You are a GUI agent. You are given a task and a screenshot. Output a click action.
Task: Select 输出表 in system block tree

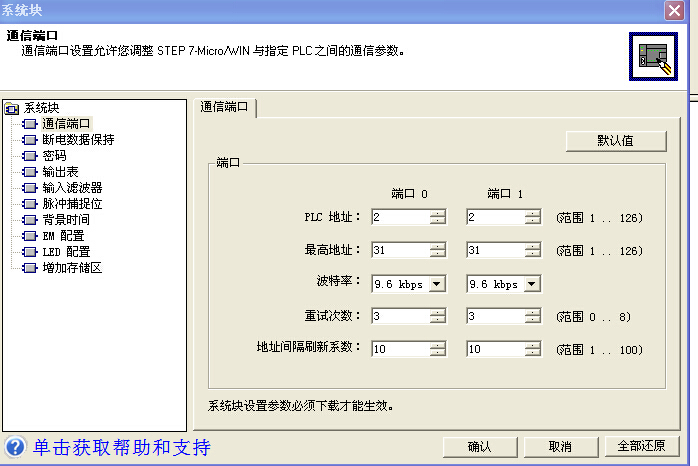(61, 172)
